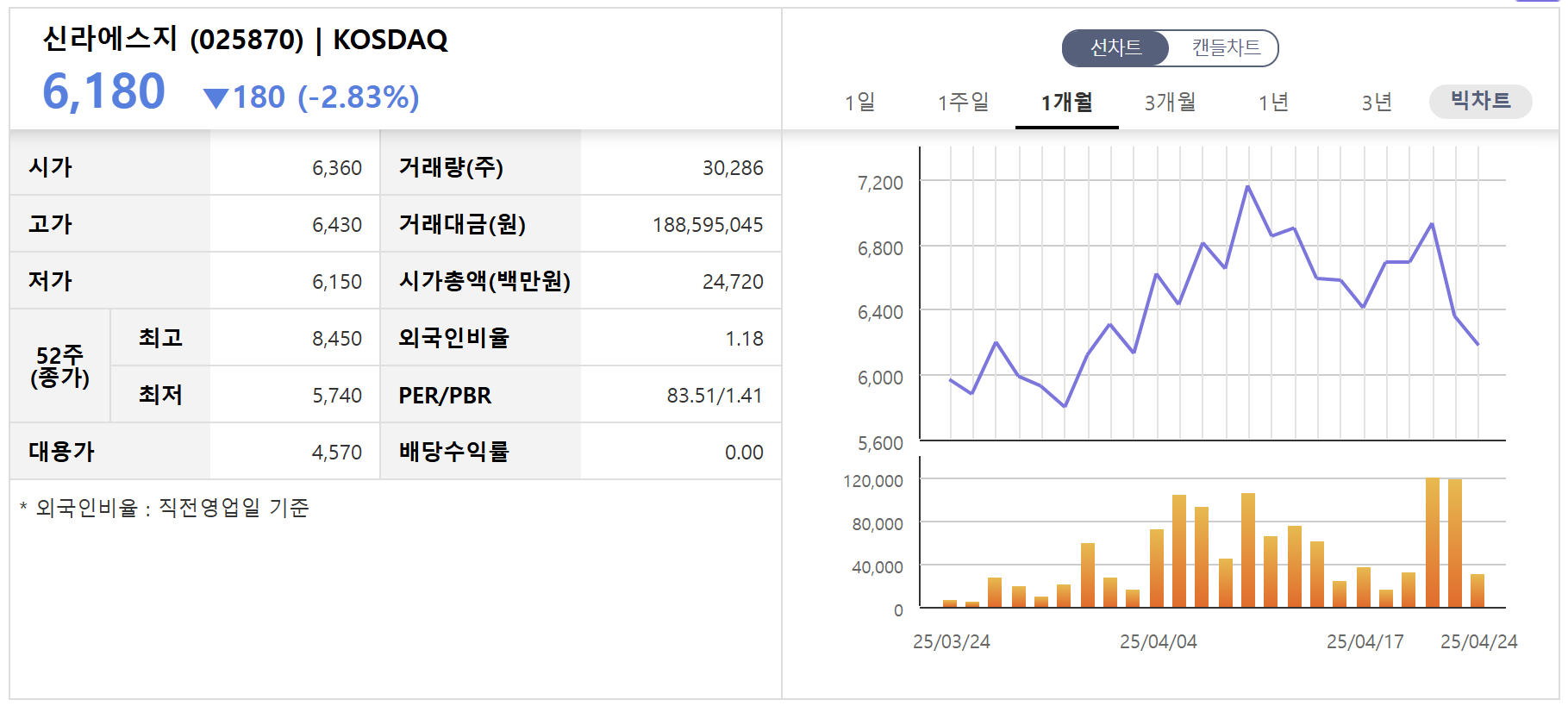The width and height of the screenshot is (1568, 706).
Task: Click the down-triangle price change icon
Action: pos(216,98)
